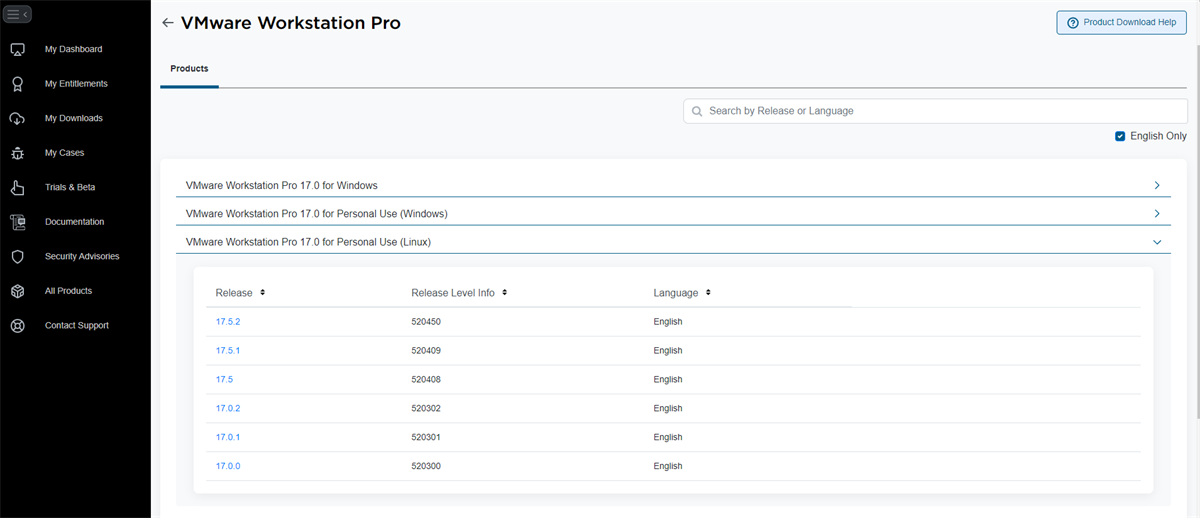Click the Release Level Info header text
The height and width of the screenshot is (518, 1200).
point(453,293)
